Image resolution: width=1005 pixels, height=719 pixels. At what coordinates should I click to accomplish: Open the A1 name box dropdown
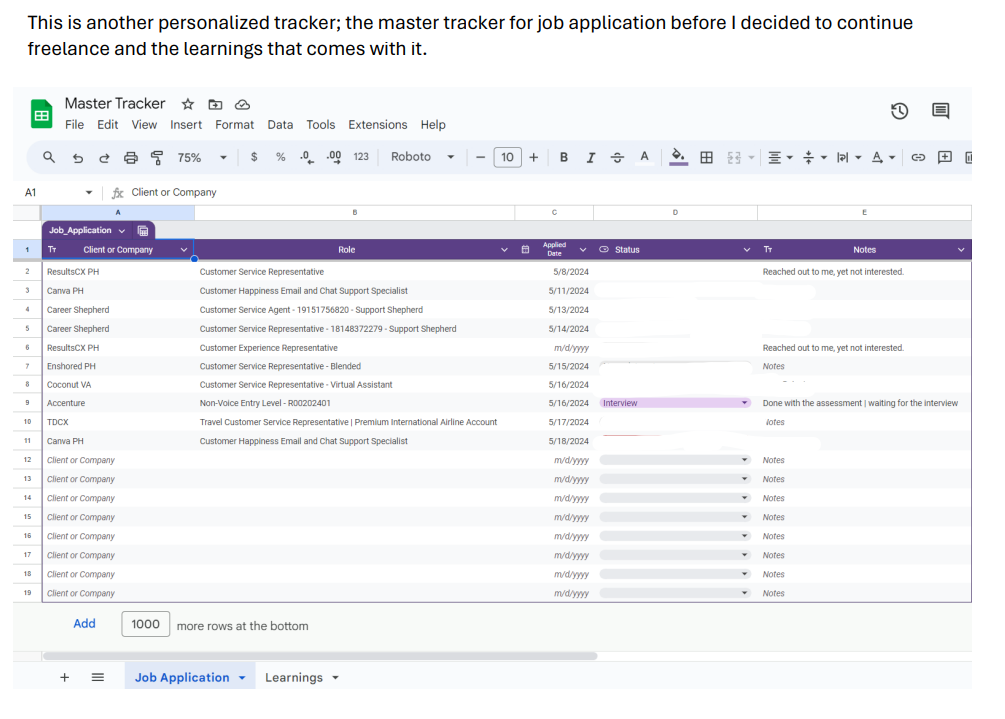88,192
